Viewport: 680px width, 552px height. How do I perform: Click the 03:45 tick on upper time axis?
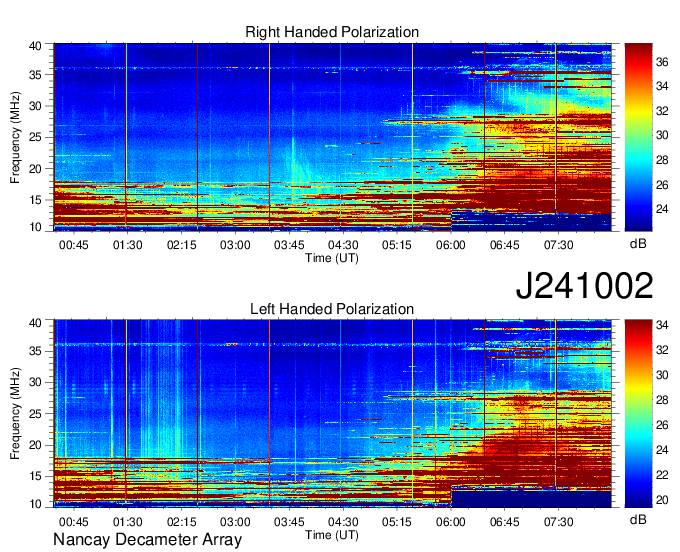[x=289, y=245]
